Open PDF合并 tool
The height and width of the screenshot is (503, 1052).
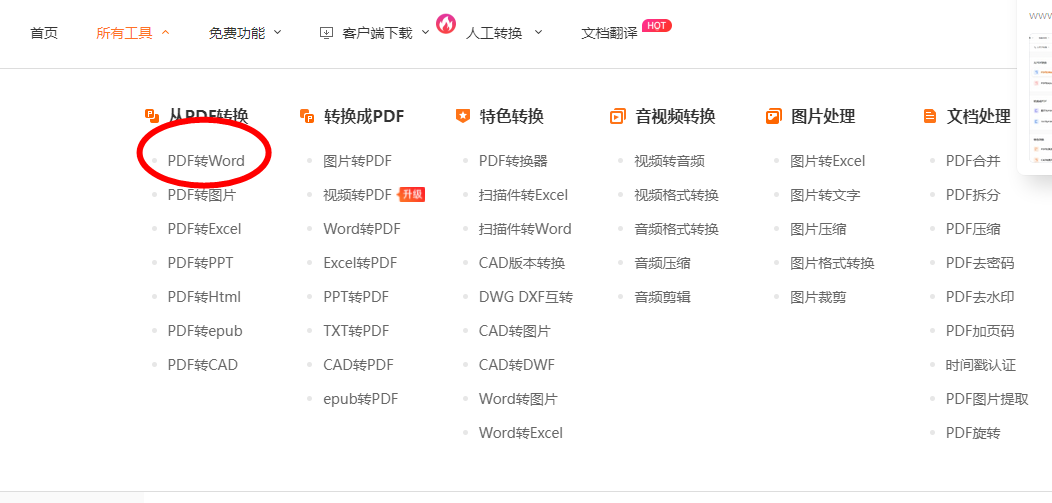[973, 161]
